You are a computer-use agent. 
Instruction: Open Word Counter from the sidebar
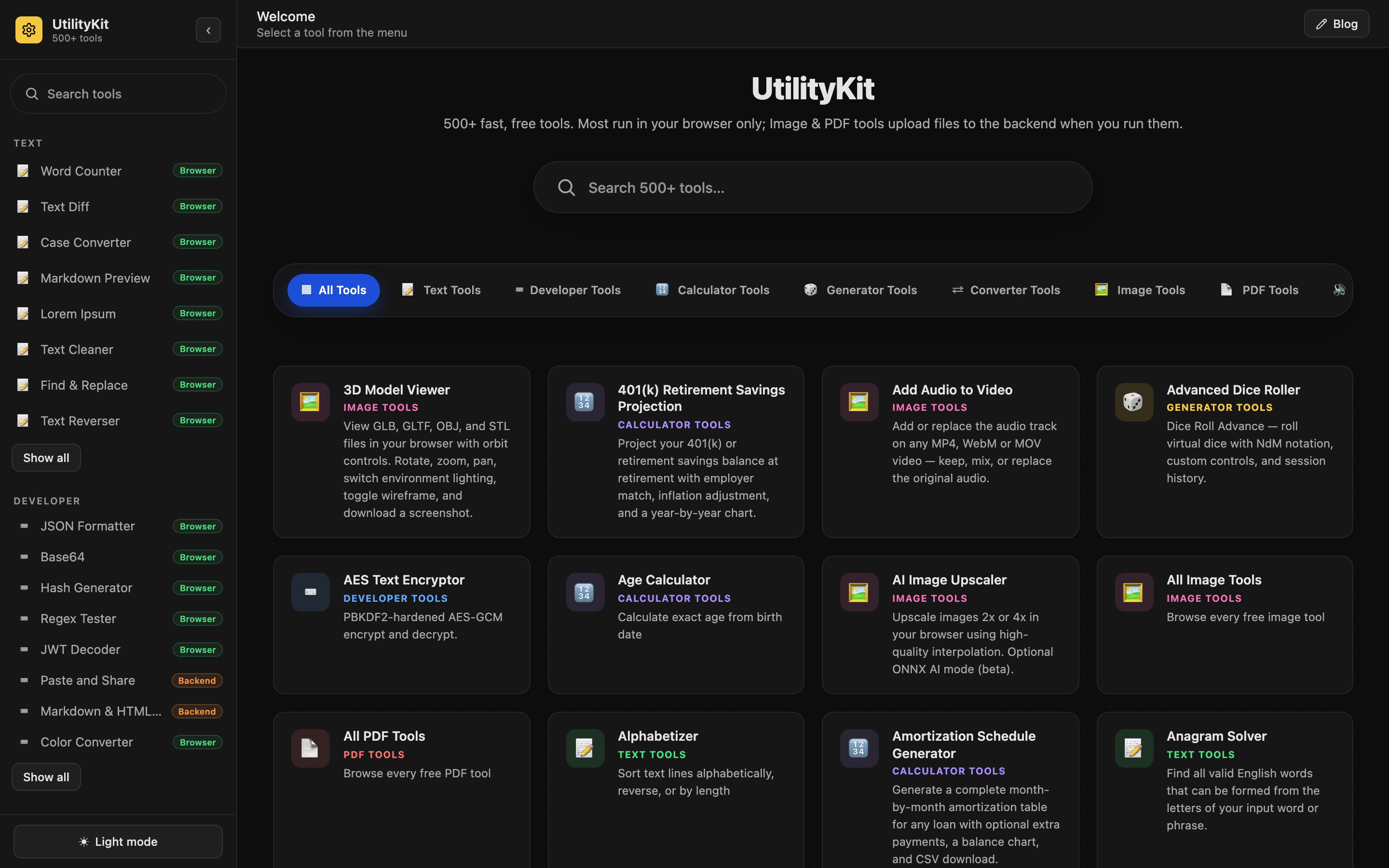click(x=118, y=171)
